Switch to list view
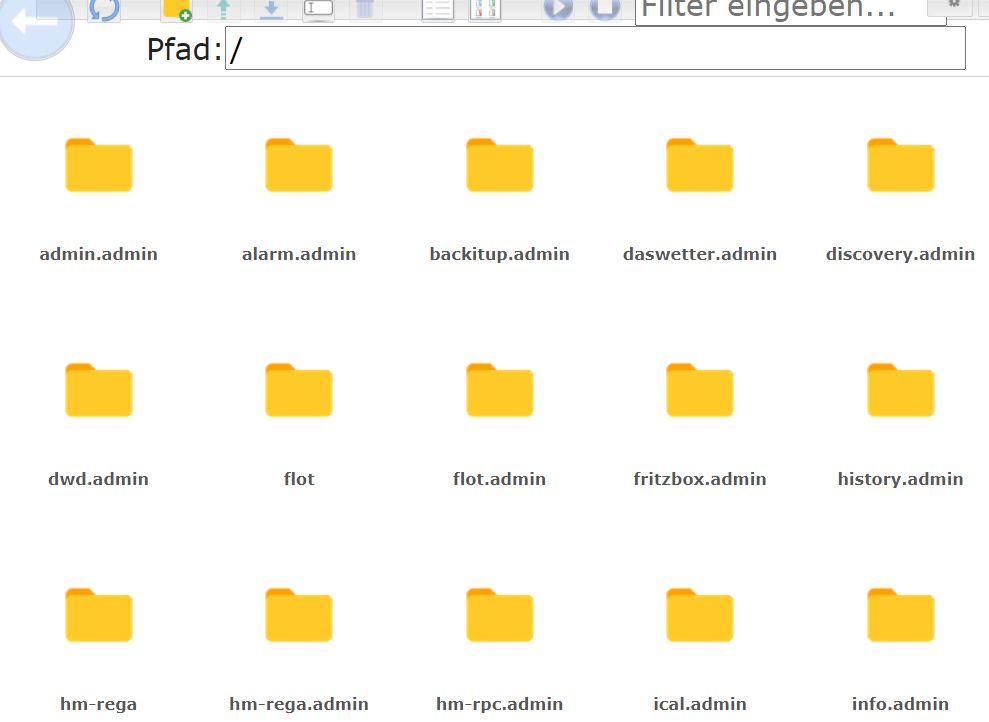The width and height of the screenshot is (989, 722). (x=438, y=11)
